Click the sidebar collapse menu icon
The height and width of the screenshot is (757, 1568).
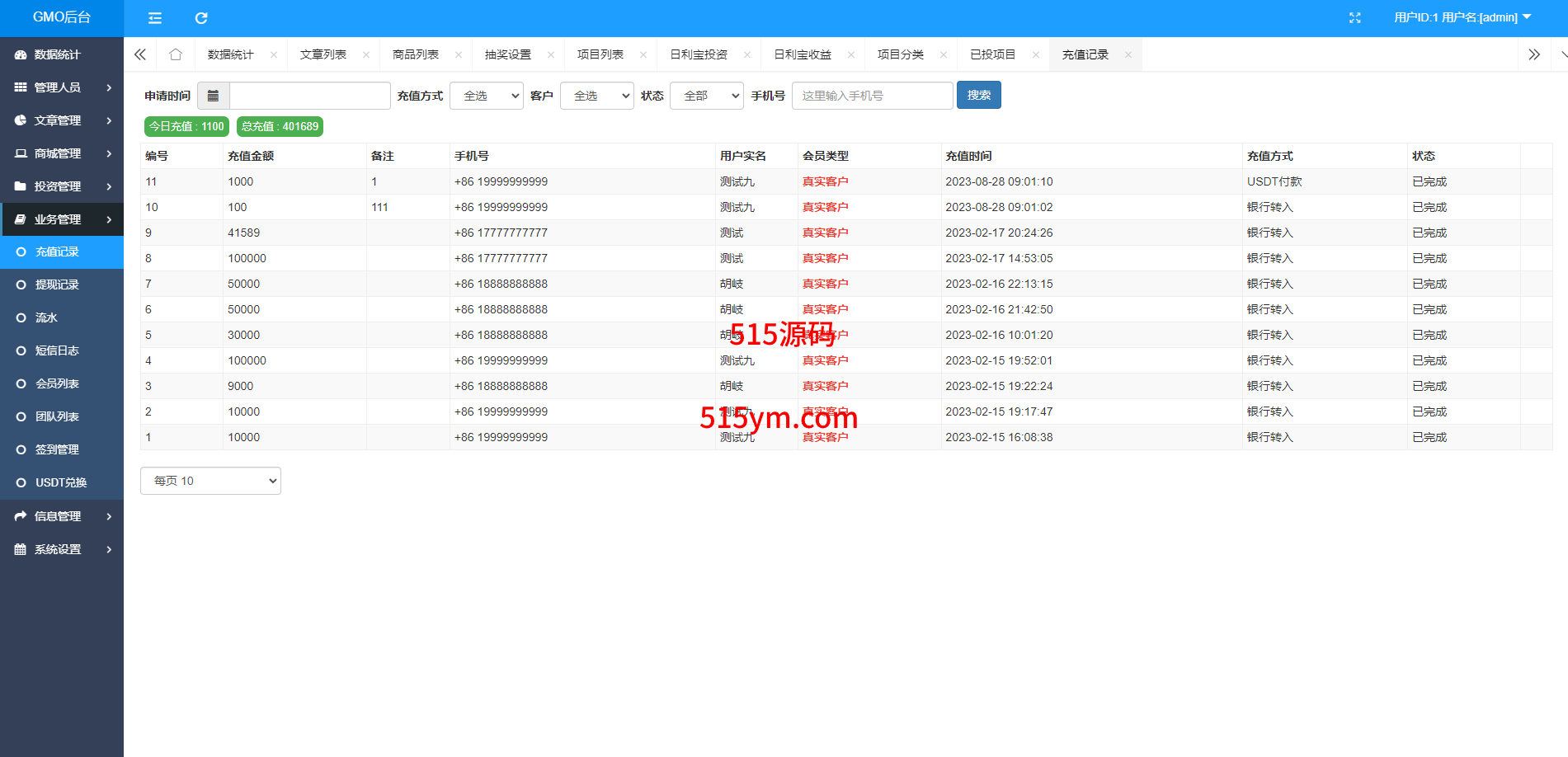[154, 18]
